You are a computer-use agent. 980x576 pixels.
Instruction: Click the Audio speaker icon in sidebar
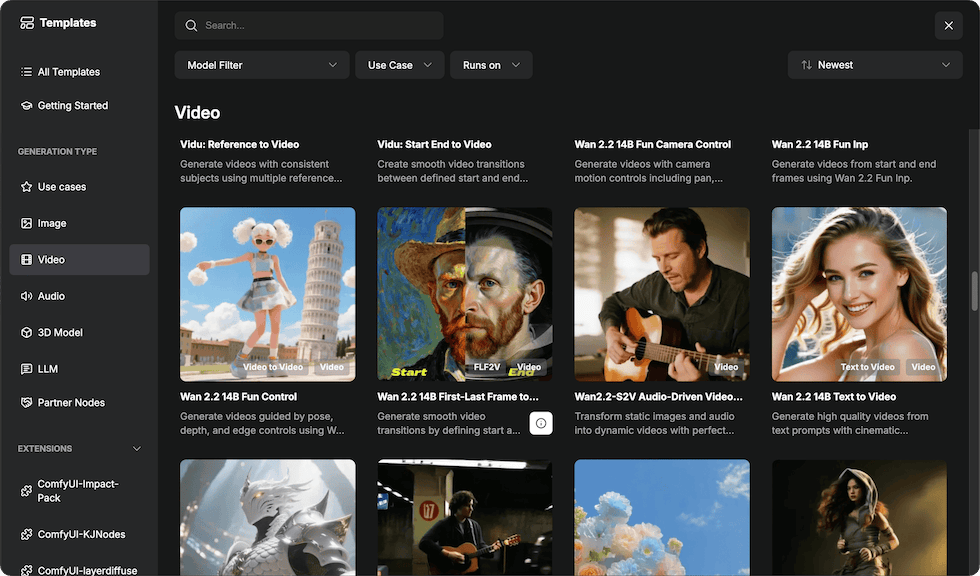[x=27, y=296]
